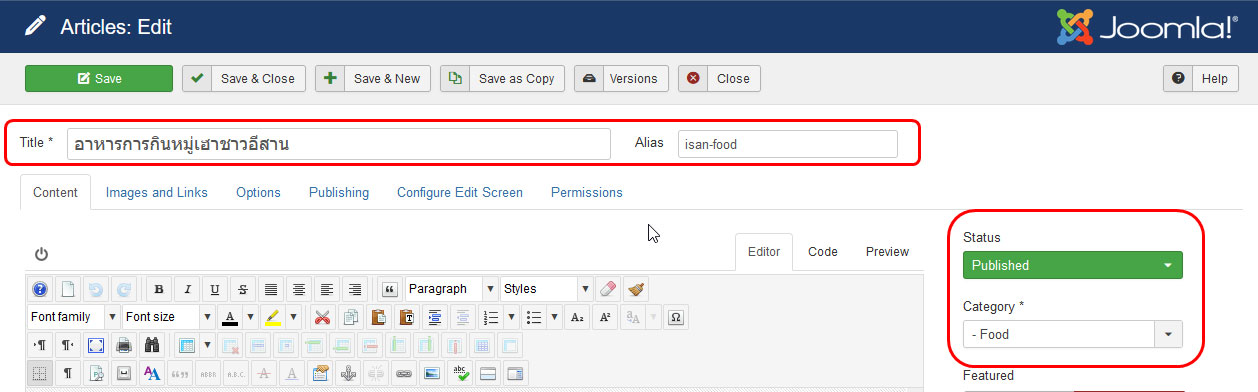Insert a blockquote
Viewport: 1258px width, 392px height.
(x=390, y=289)
